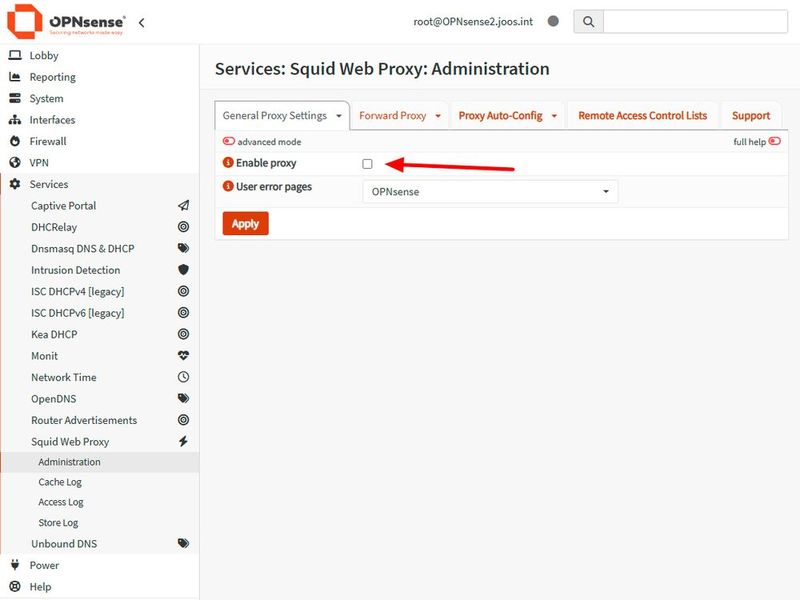
Task: Click the System server icon
Action: point(15,98)
